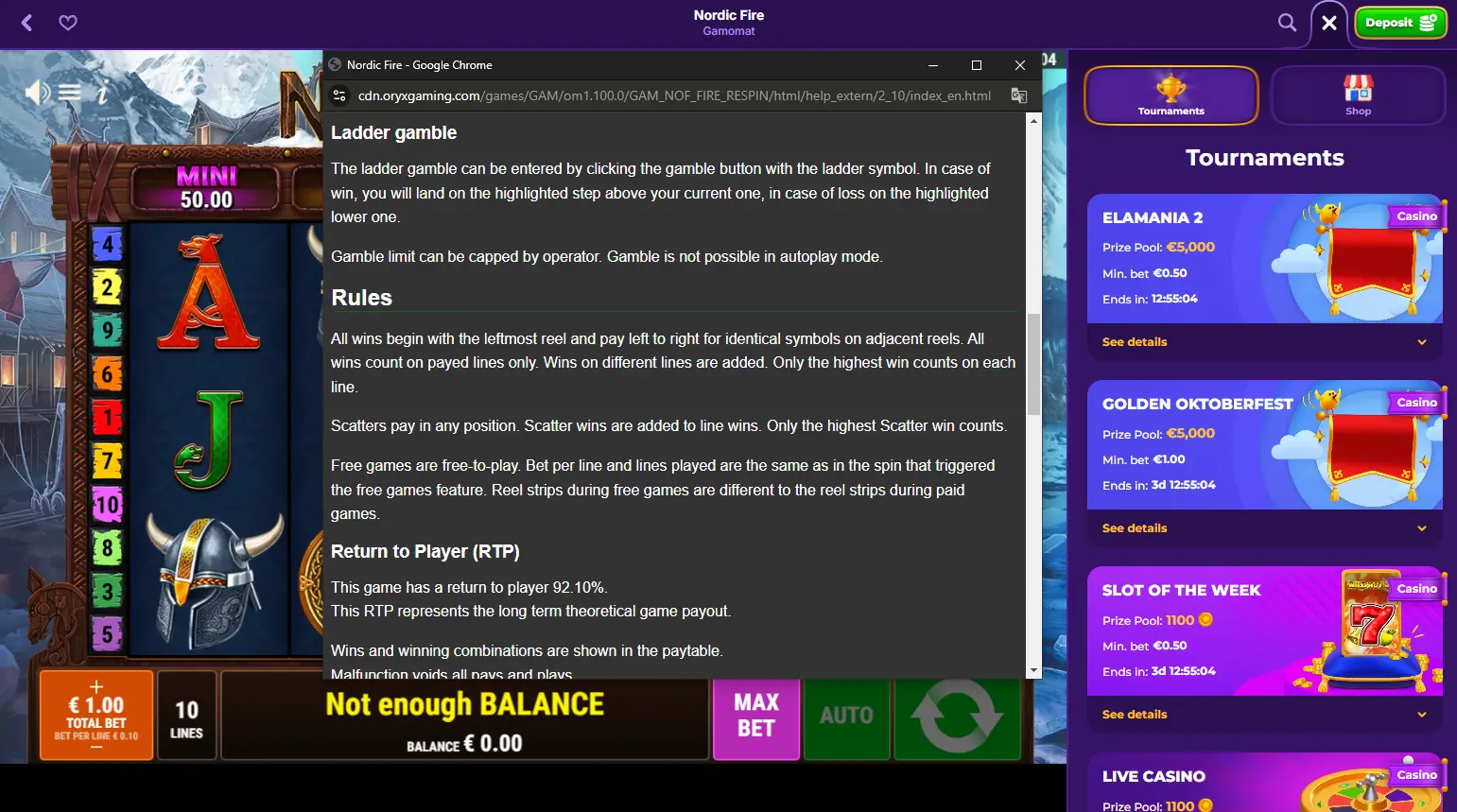Image resolution: width=1457 pixels, height=812 pixels.
Task: Select payline number 2 marker
Action: [x=107, y=288]
